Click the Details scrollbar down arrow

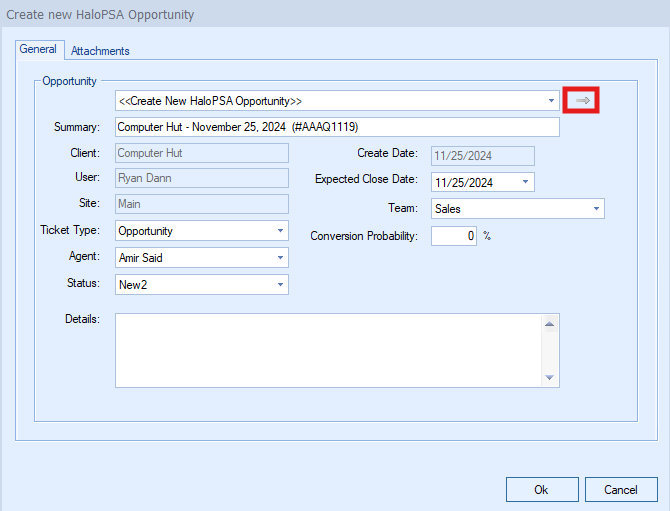(549, 377)
